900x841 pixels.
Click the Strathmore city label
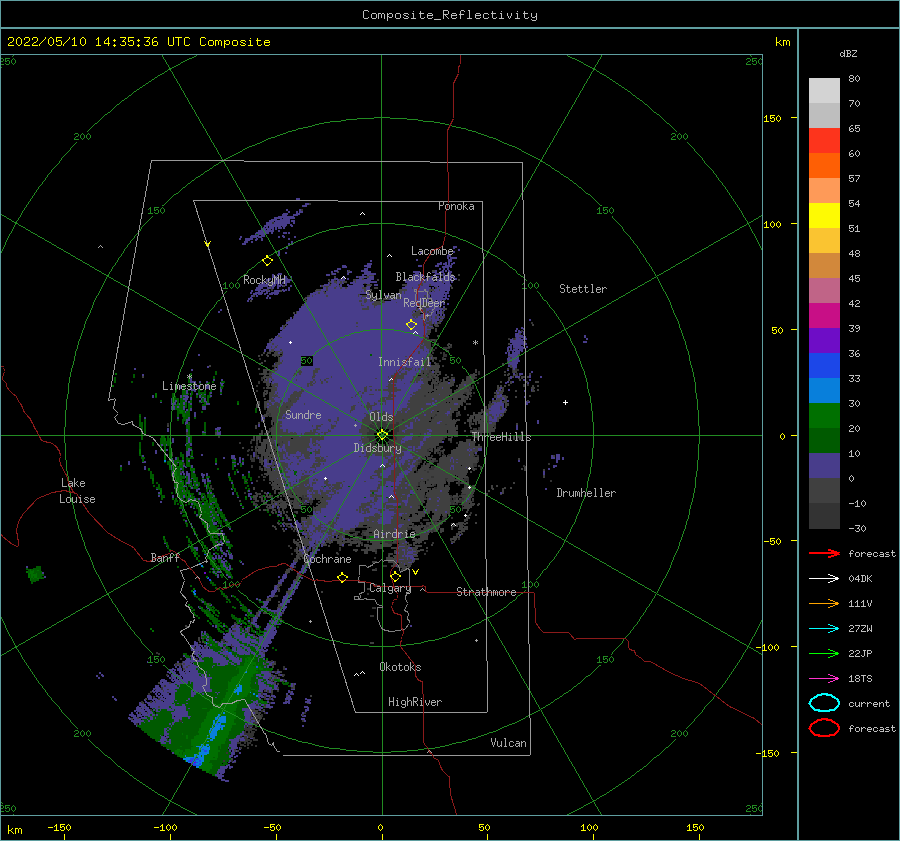(x=486, y=592)
